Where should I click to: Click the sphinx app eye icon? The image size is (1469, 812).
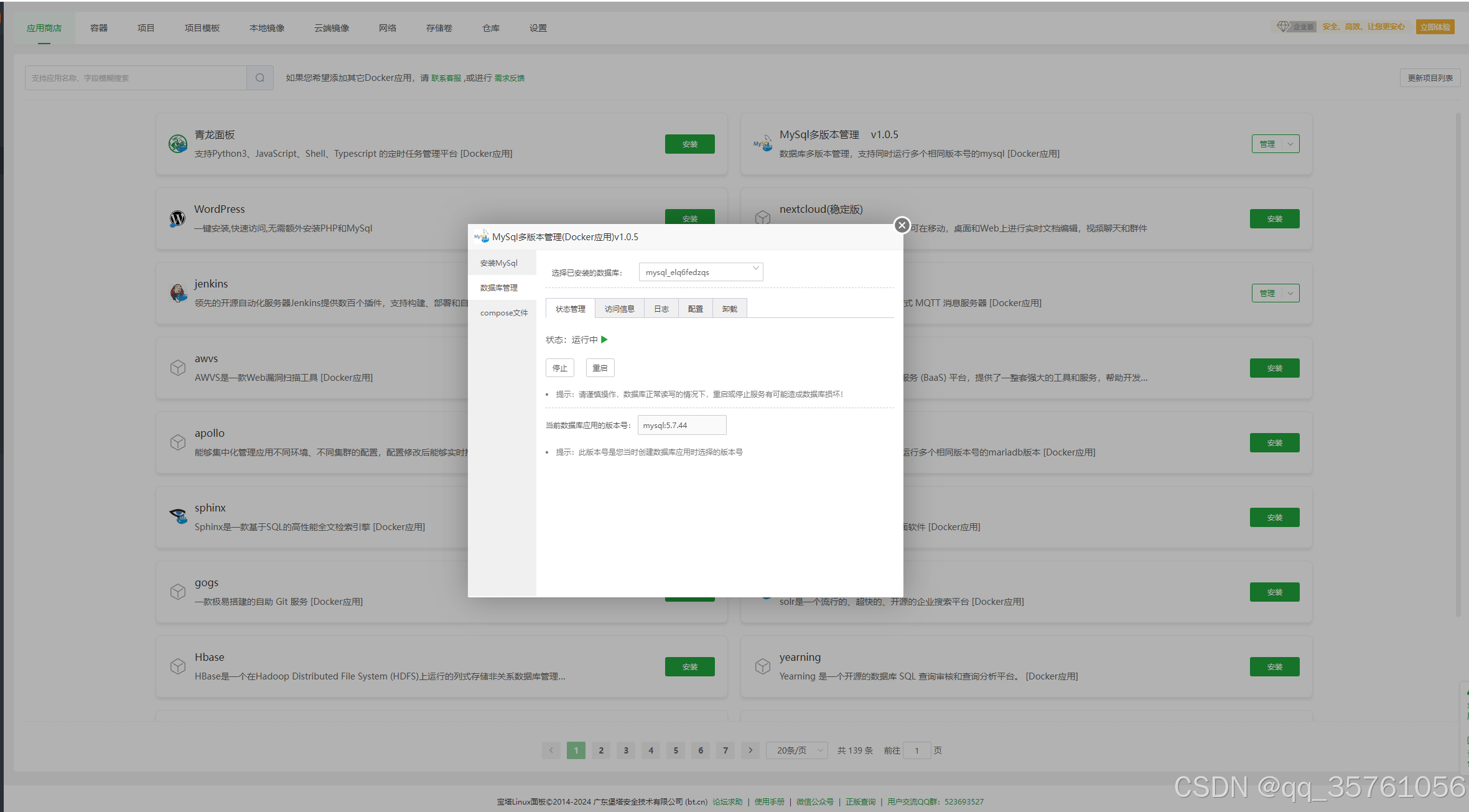click(178, 516)
